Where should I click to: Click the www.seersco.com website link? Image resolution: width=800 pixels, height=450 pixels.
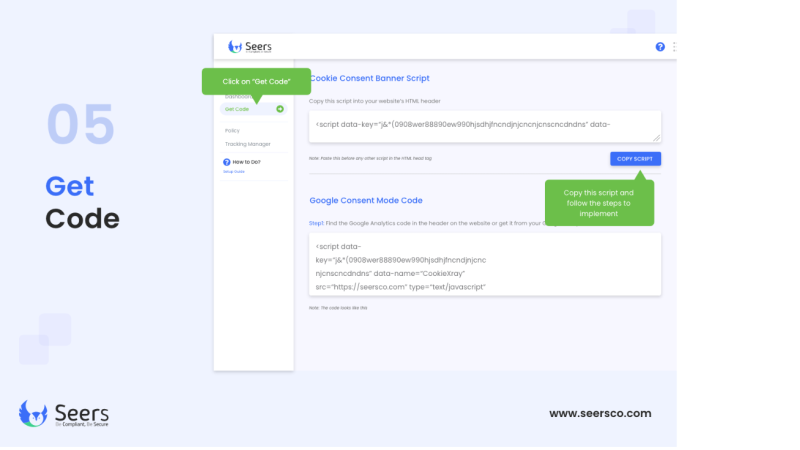tap(600, 413)
